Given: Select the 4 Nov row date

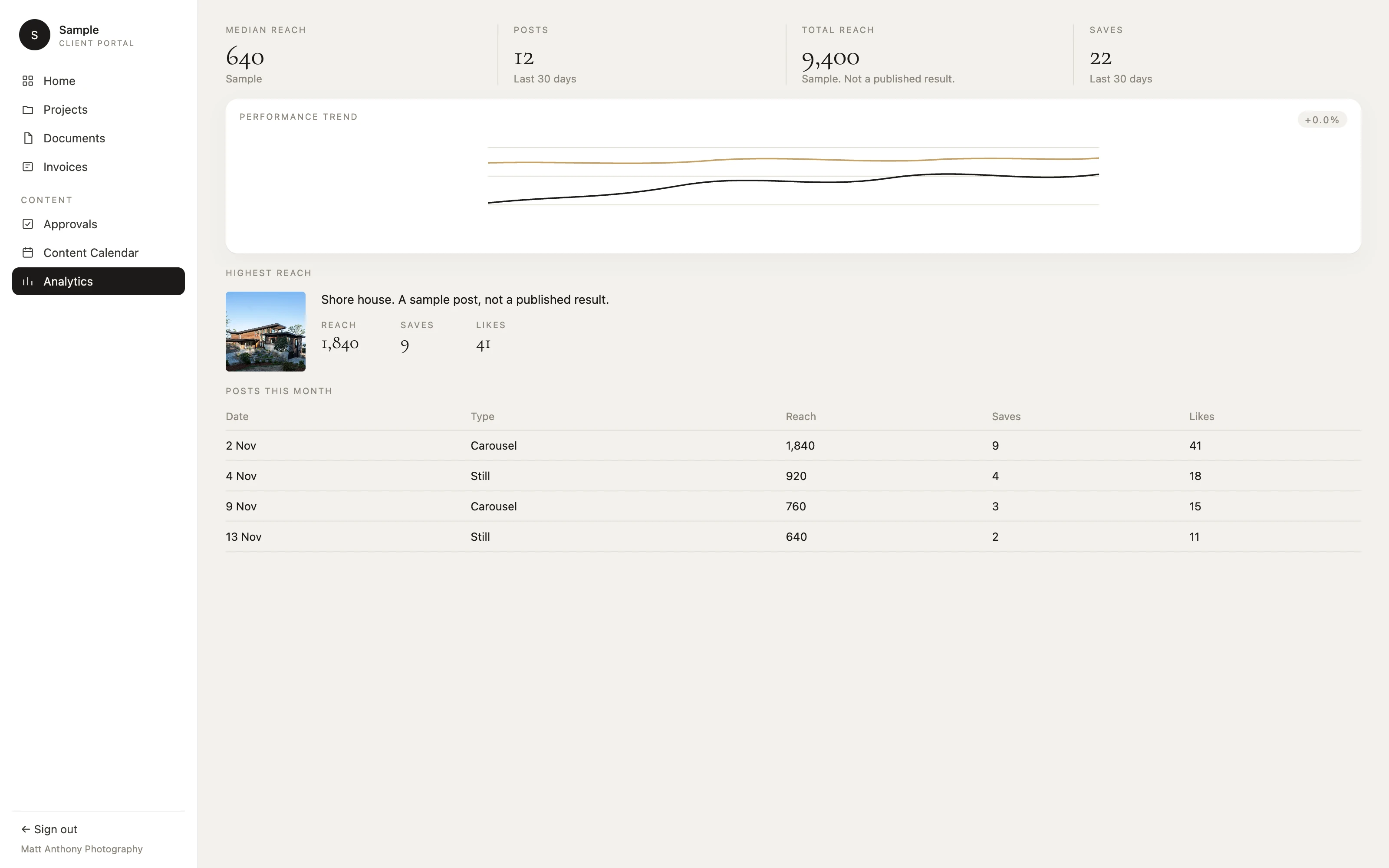Looking at the screenshot, I should click(241, 477).
